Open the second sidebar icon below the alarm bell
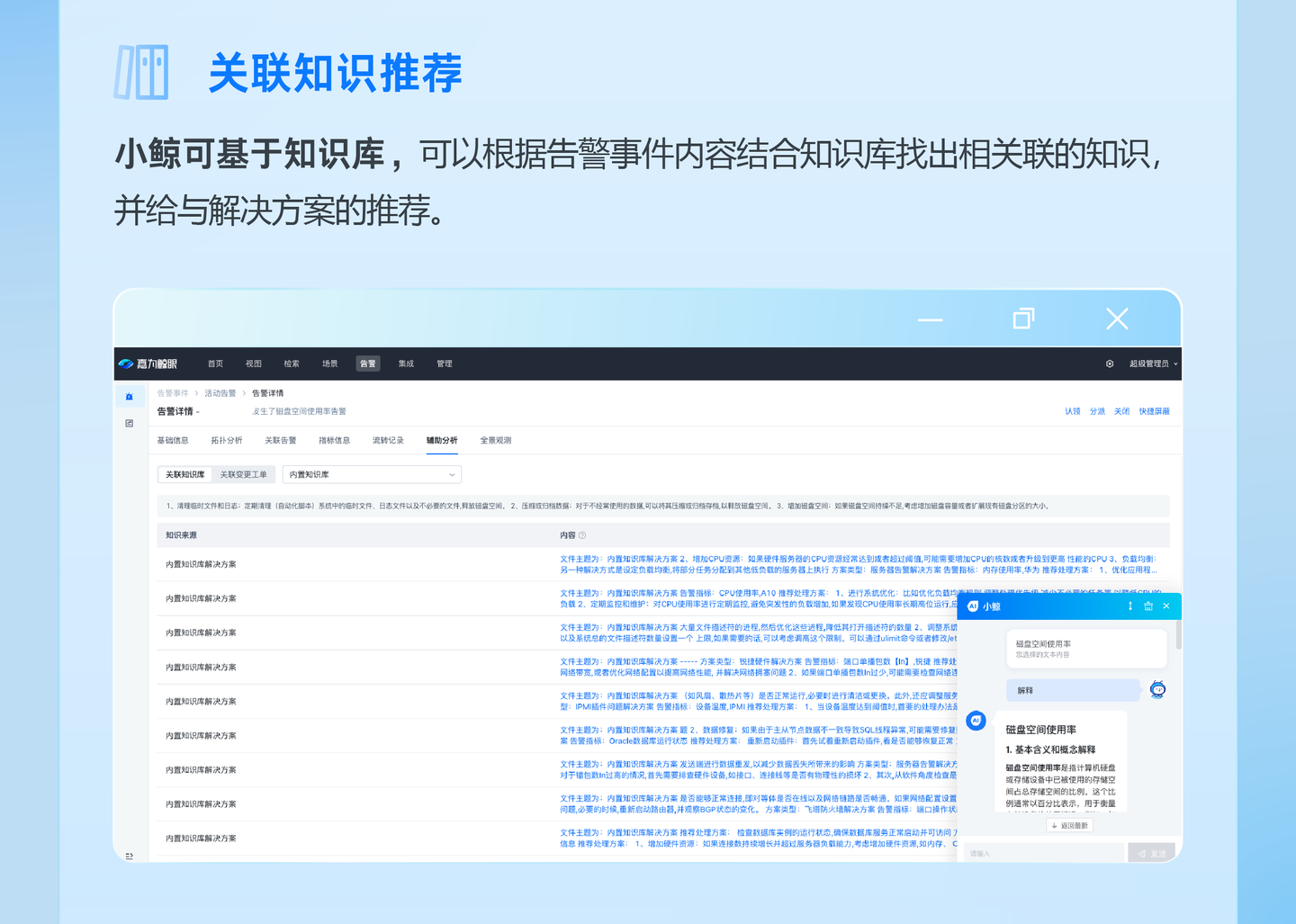Viewport: 1296px width, 924px height. coord(130,423)
